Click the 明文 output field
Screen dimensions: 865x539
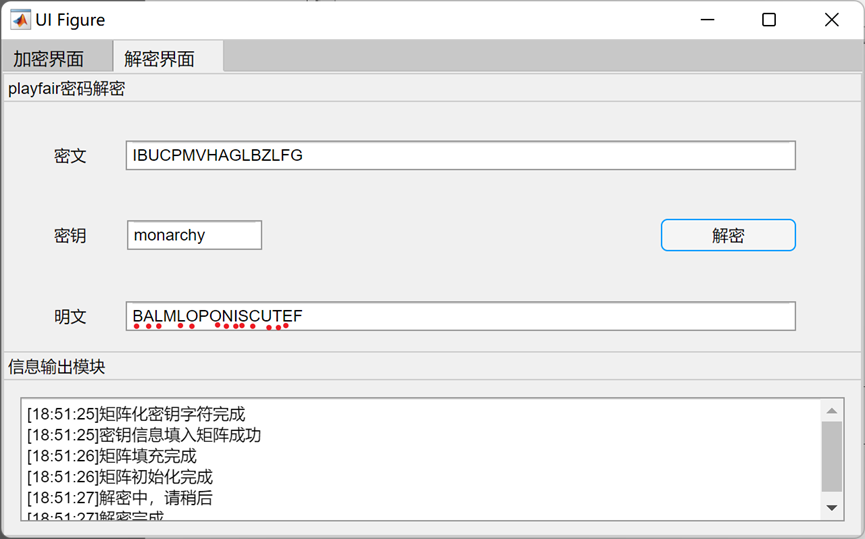pos(461,316)
